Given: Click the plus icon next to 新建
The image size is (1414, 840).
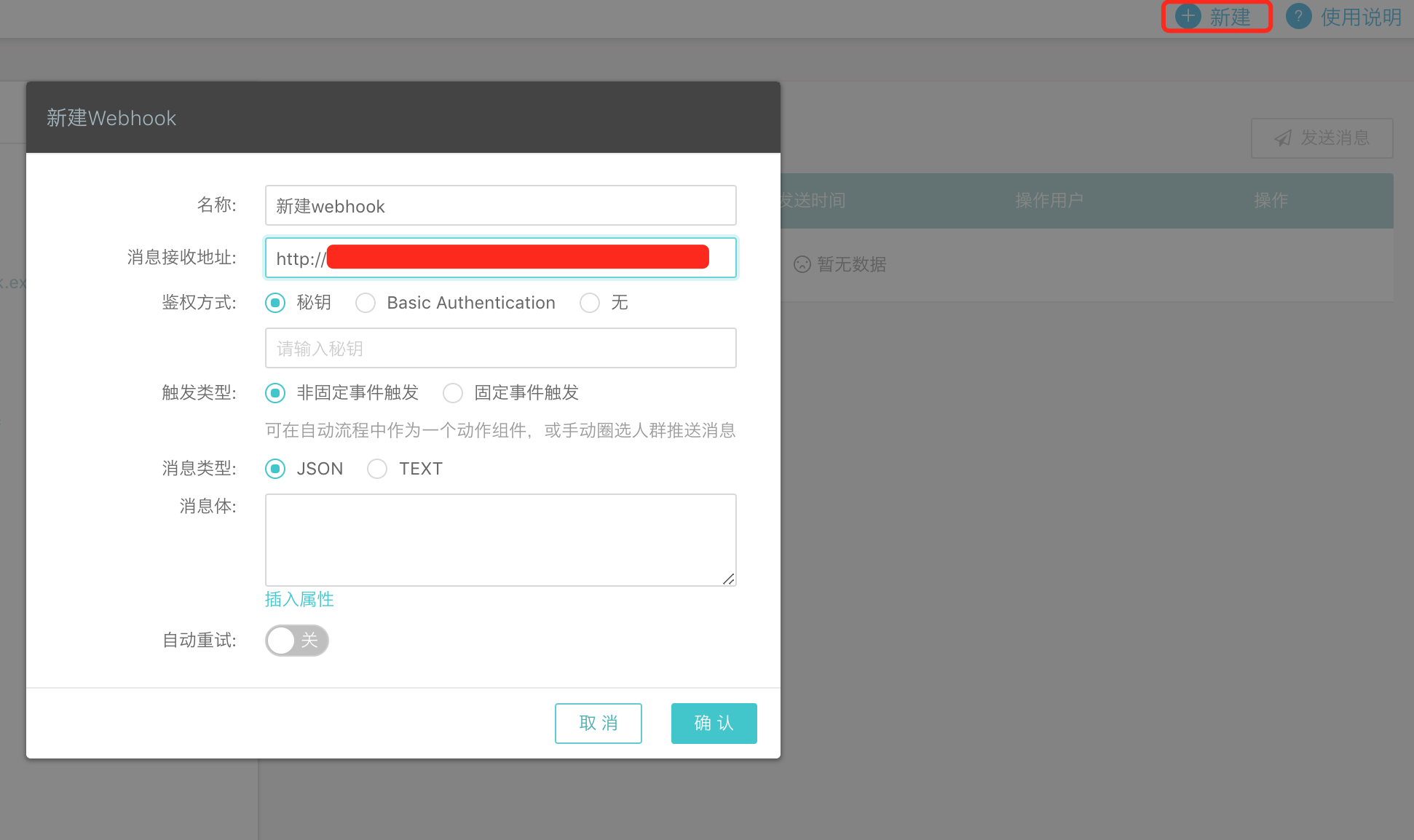Looking at the screenshot, I should pos(1188,16).
